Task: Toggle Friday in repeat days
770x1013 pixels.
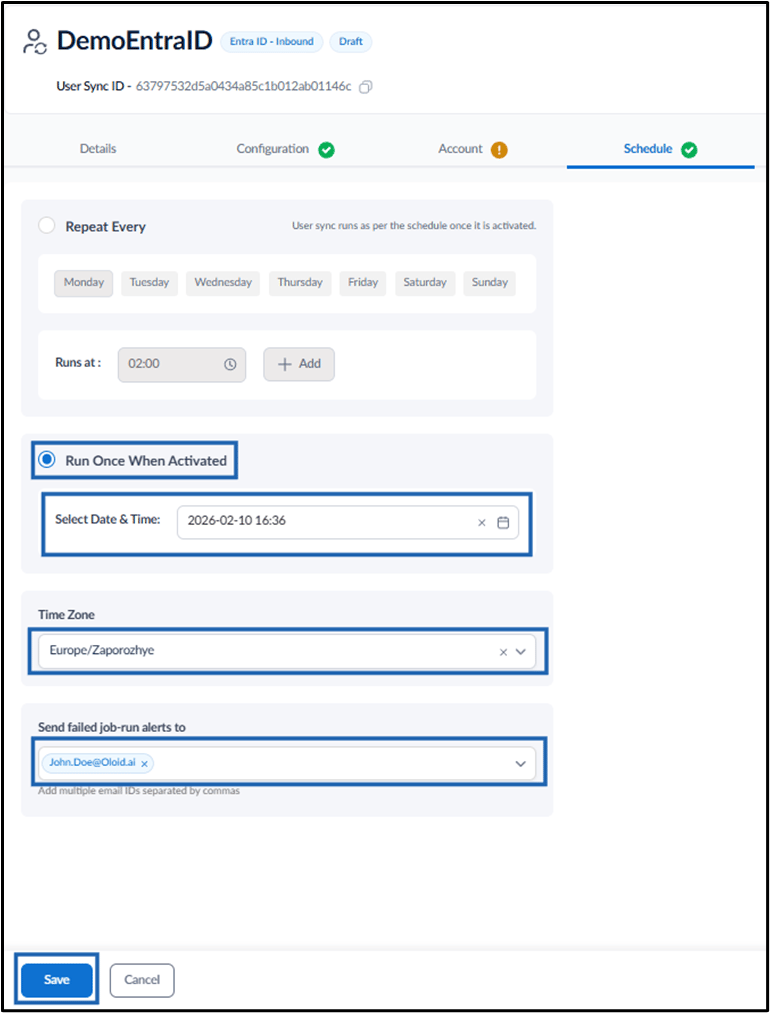Action: point(363,283)
